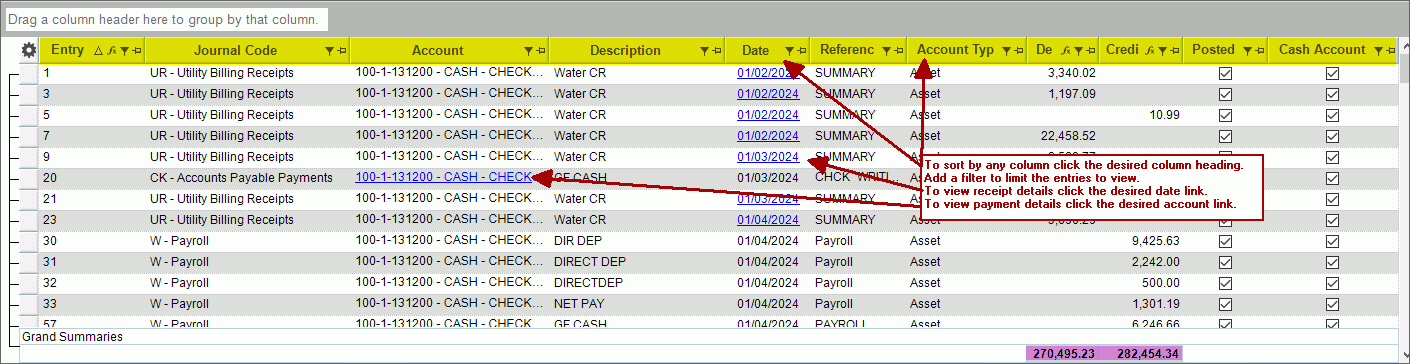
Task: Open 01/02/2024 date link for entry 7
Action: tap(768, 136)
